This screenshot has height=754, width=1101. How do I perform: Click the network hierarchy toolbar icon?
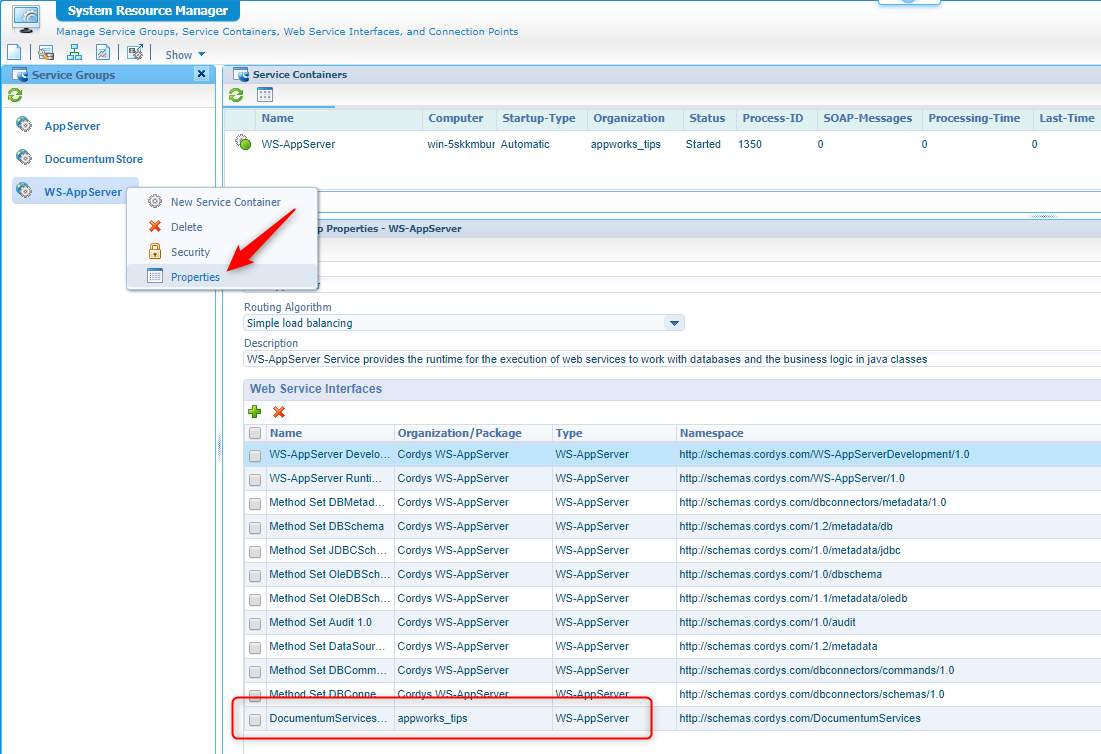[x=74, y=53]
